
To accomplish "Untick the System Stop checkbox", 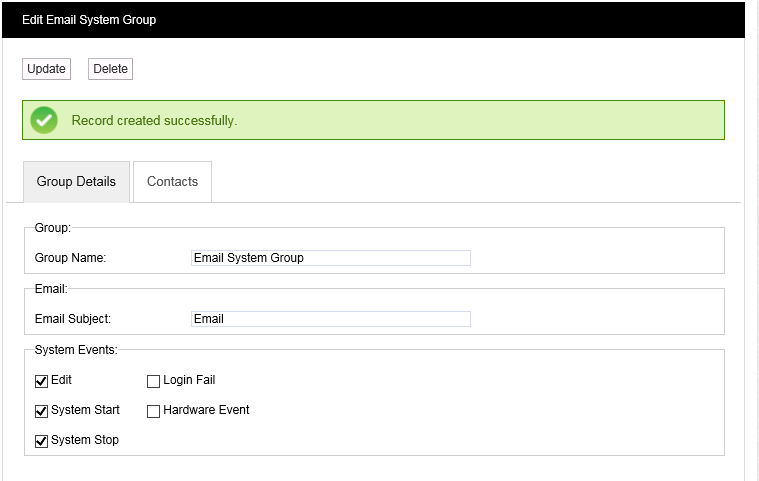I will [x=42, y=441].
